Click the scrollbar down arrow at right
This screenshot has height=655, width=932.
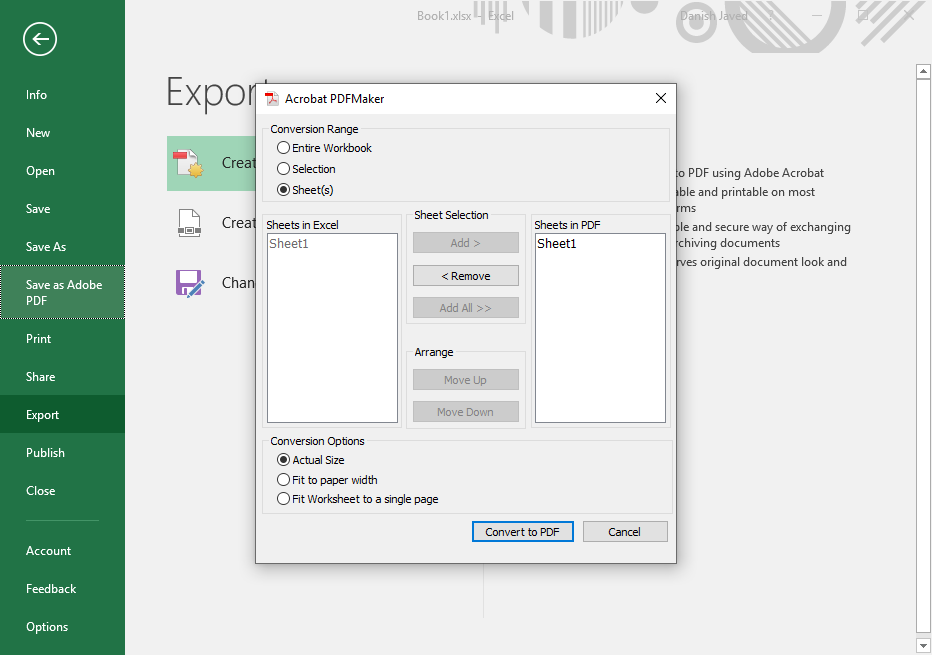pyautogui.click(x=924, y=645)
